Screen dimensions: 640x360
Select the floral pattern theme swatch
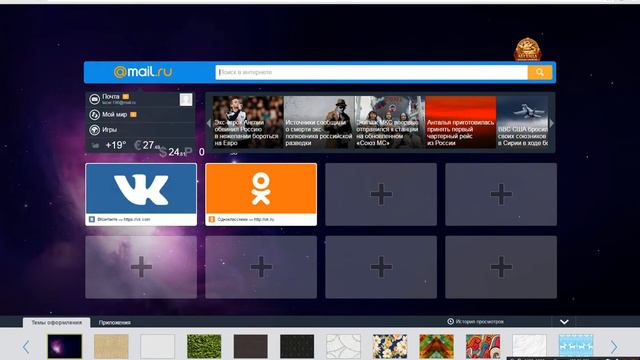click(x=390, y=347)
